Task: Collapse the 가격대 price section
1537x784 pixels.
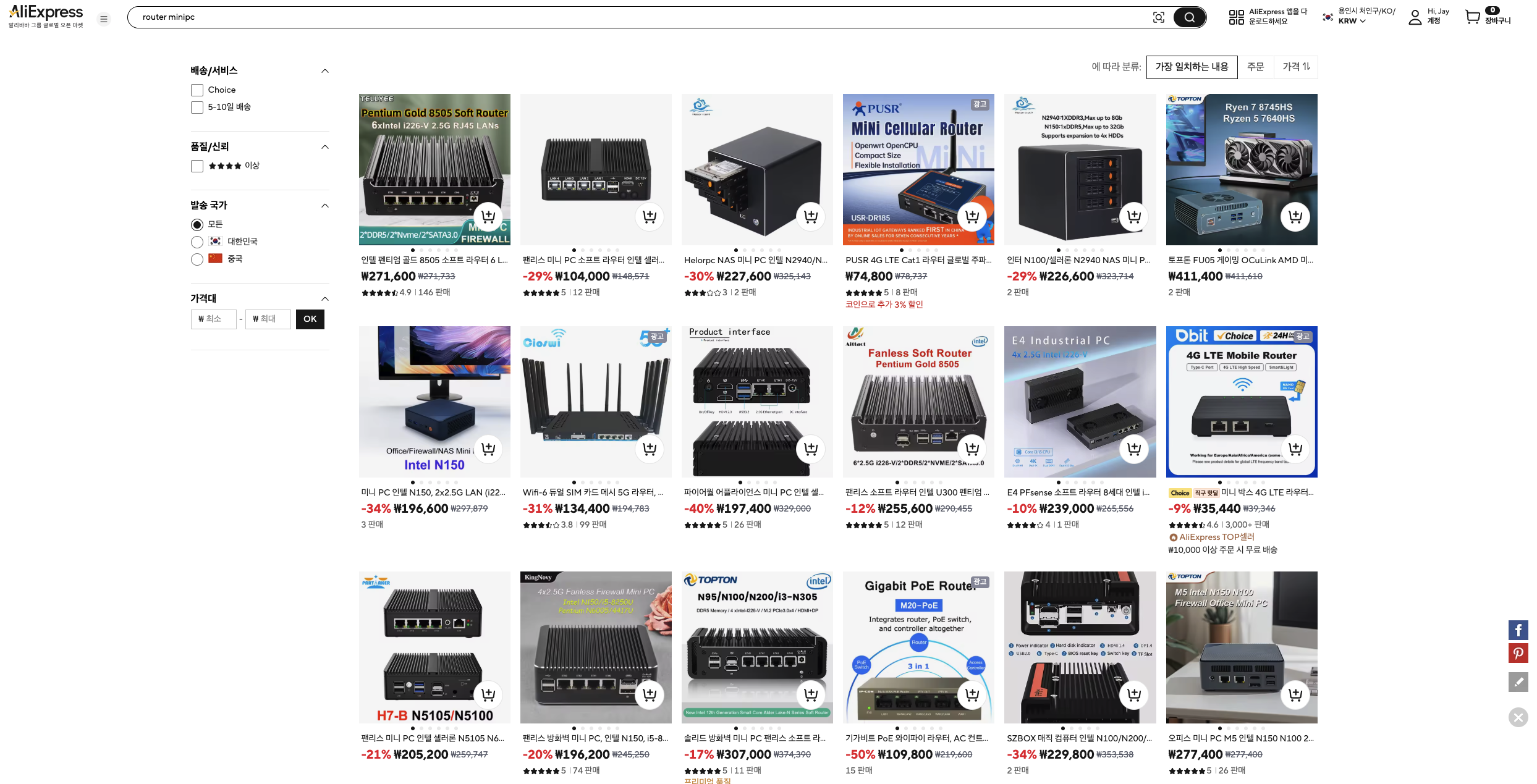Action: click(x=325, y=299)
